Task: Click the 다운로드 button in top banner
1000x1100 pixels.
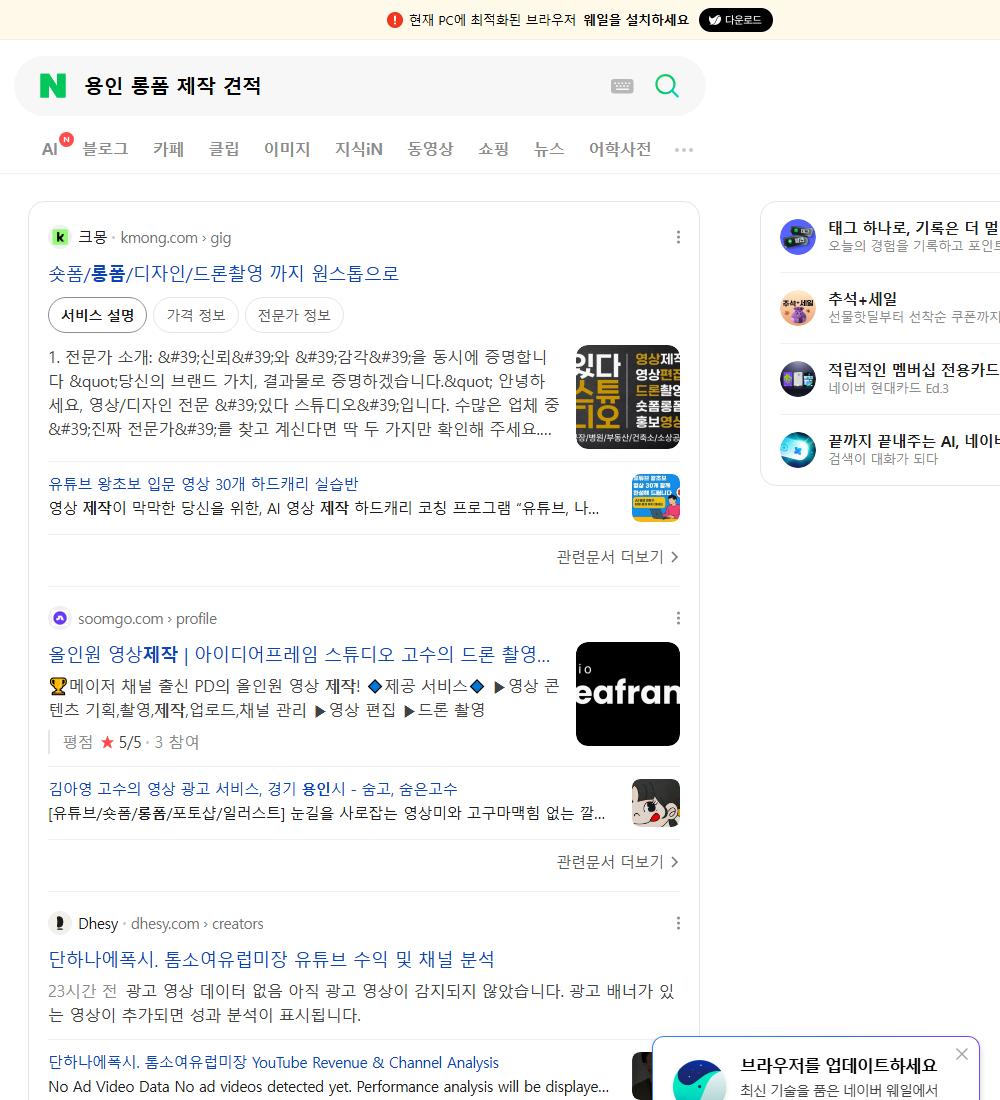Action: coord(735,20)
